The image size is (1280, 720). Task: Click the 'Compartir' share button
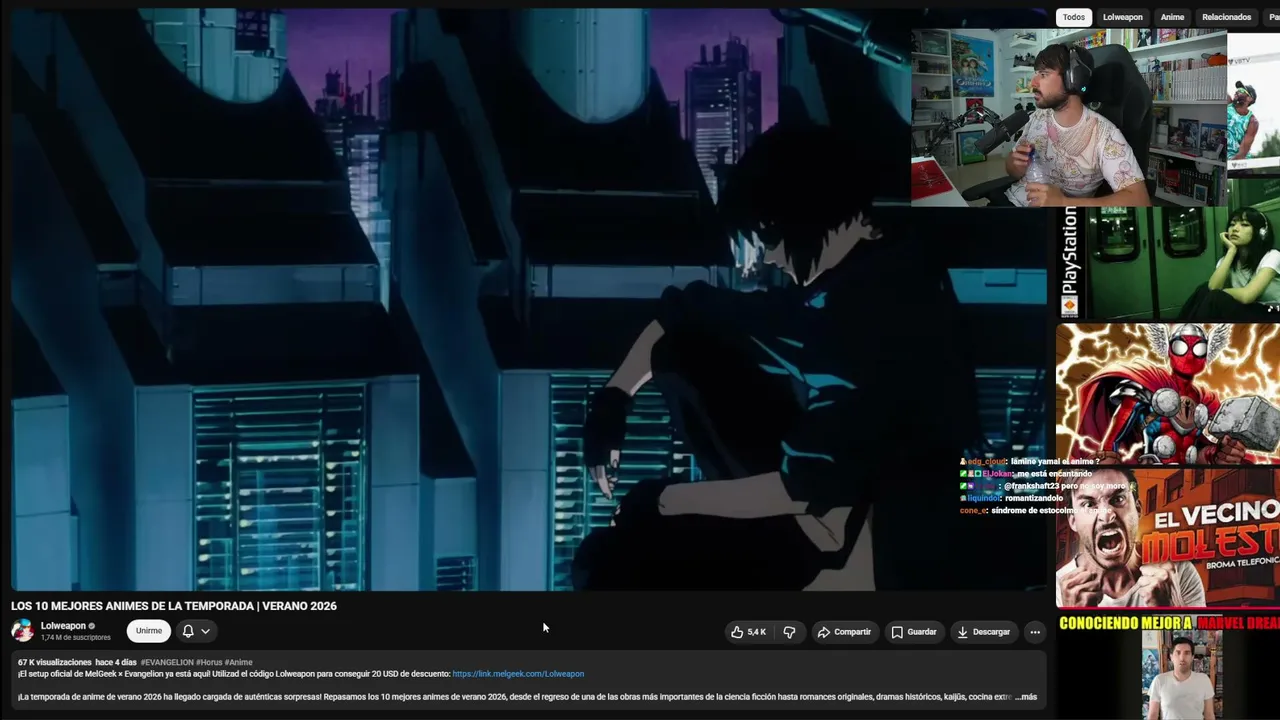click(x=844, y=632)
